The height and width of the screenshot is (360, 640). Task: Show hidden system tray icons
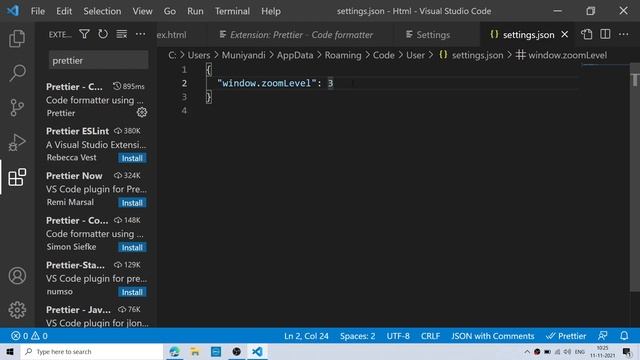(527, 351)
